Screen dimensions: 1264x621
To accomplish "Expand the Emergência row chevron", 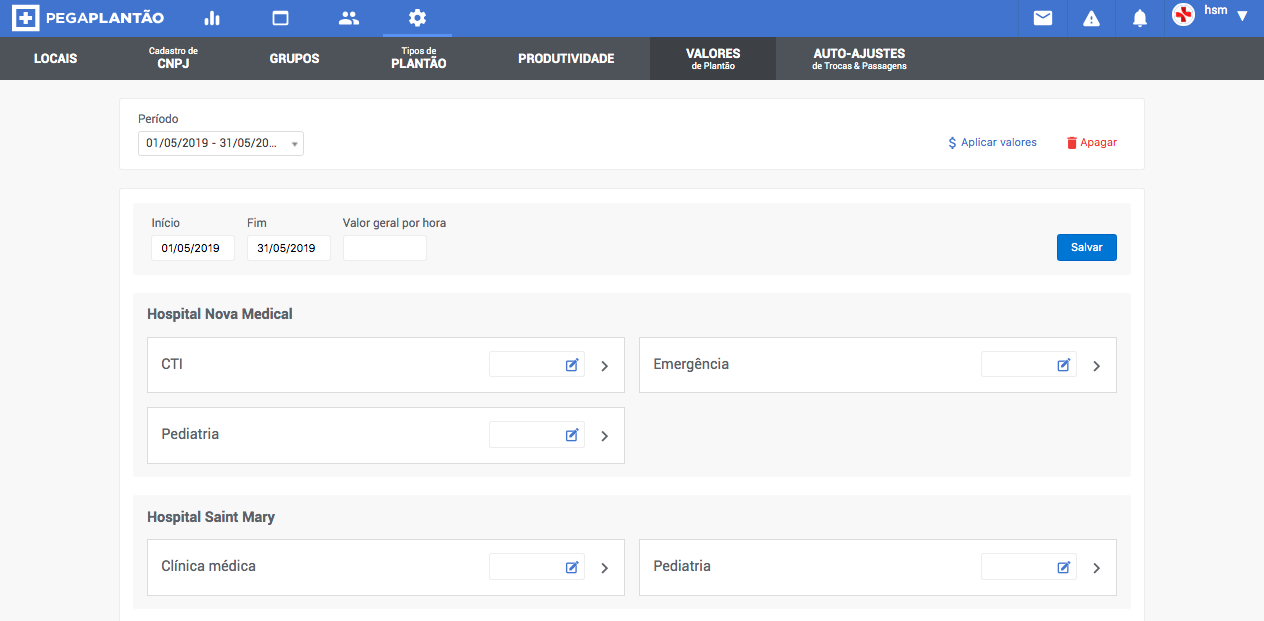I will click(x=1096, y=366).
